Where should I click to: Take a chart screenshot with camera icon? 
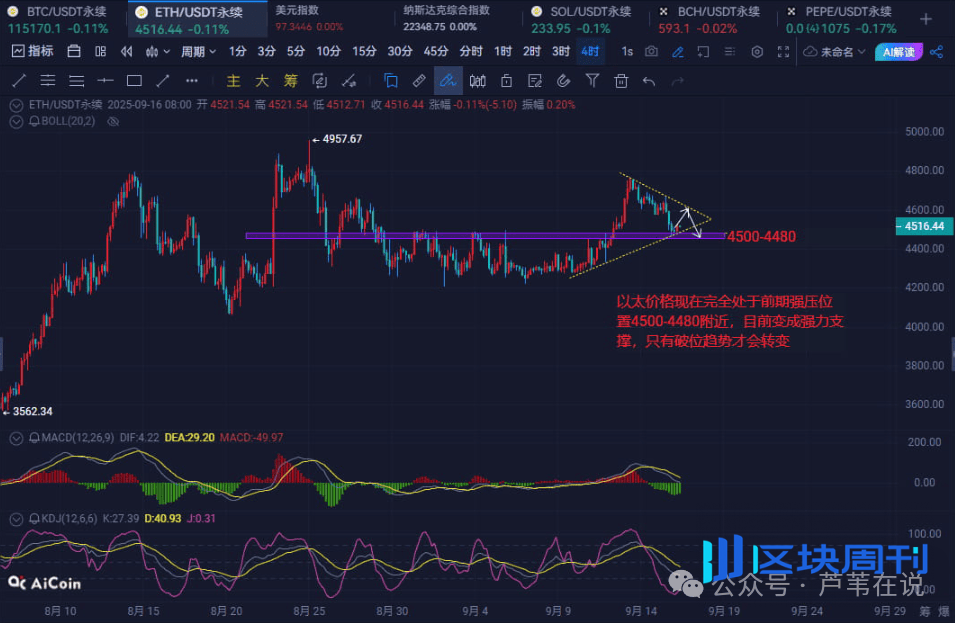(651, 52)
